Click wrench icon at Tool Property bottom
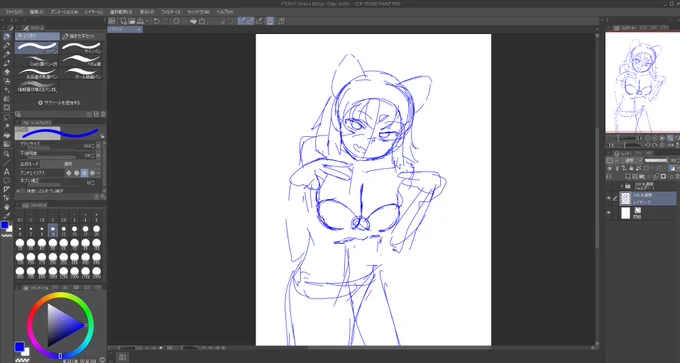Image resolution: width=680 pixels, height=363 pixels. 103,197
